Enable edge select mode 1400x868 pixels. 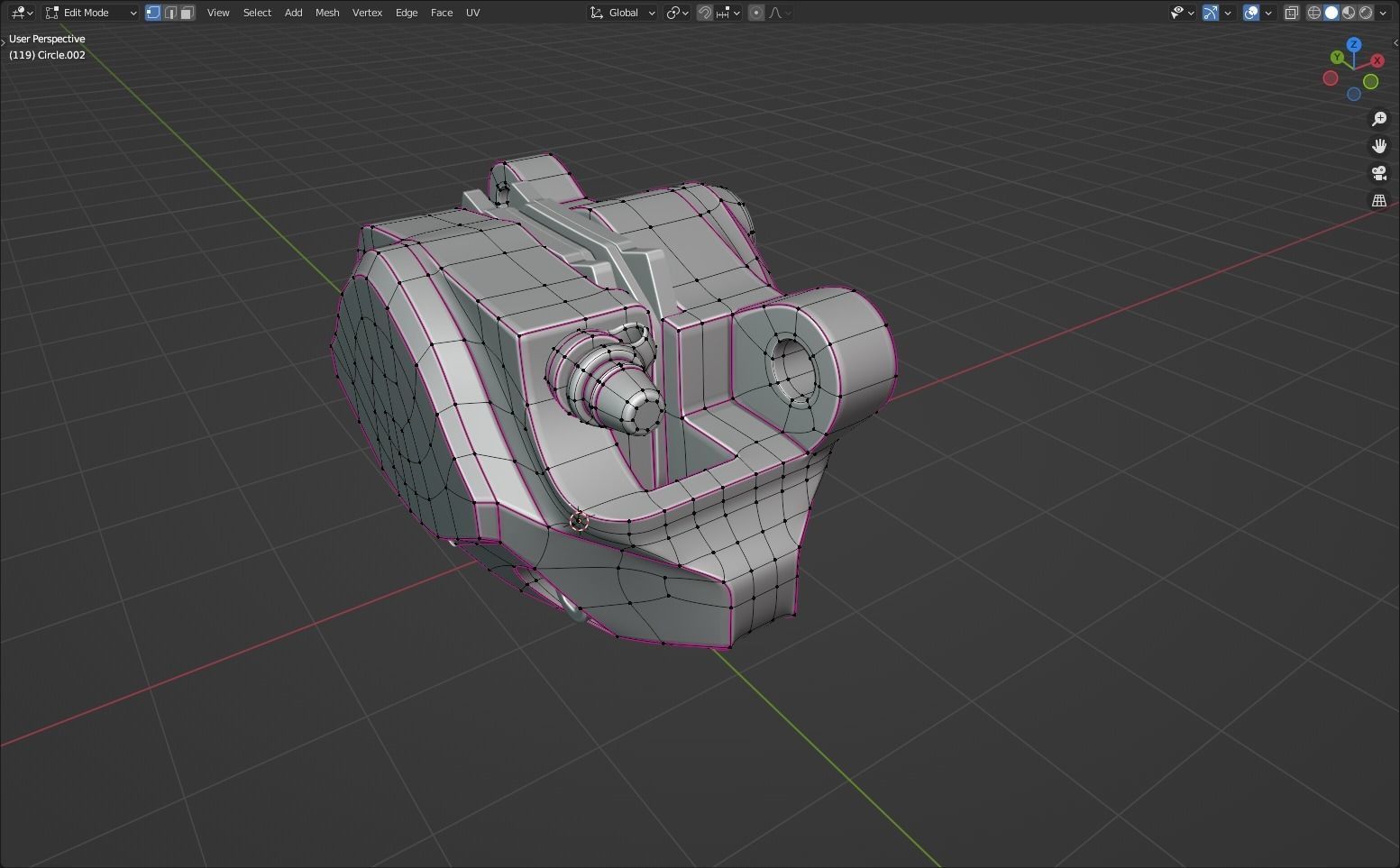click(169, 13)
